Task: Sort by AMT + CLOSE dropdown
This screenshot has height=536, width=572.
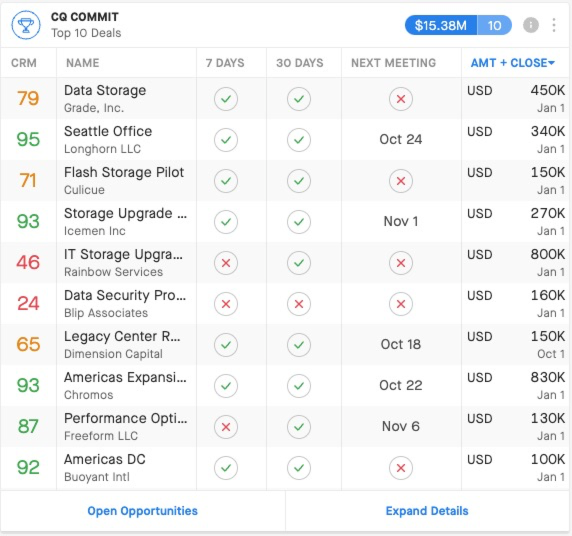Action: point(513,63)
